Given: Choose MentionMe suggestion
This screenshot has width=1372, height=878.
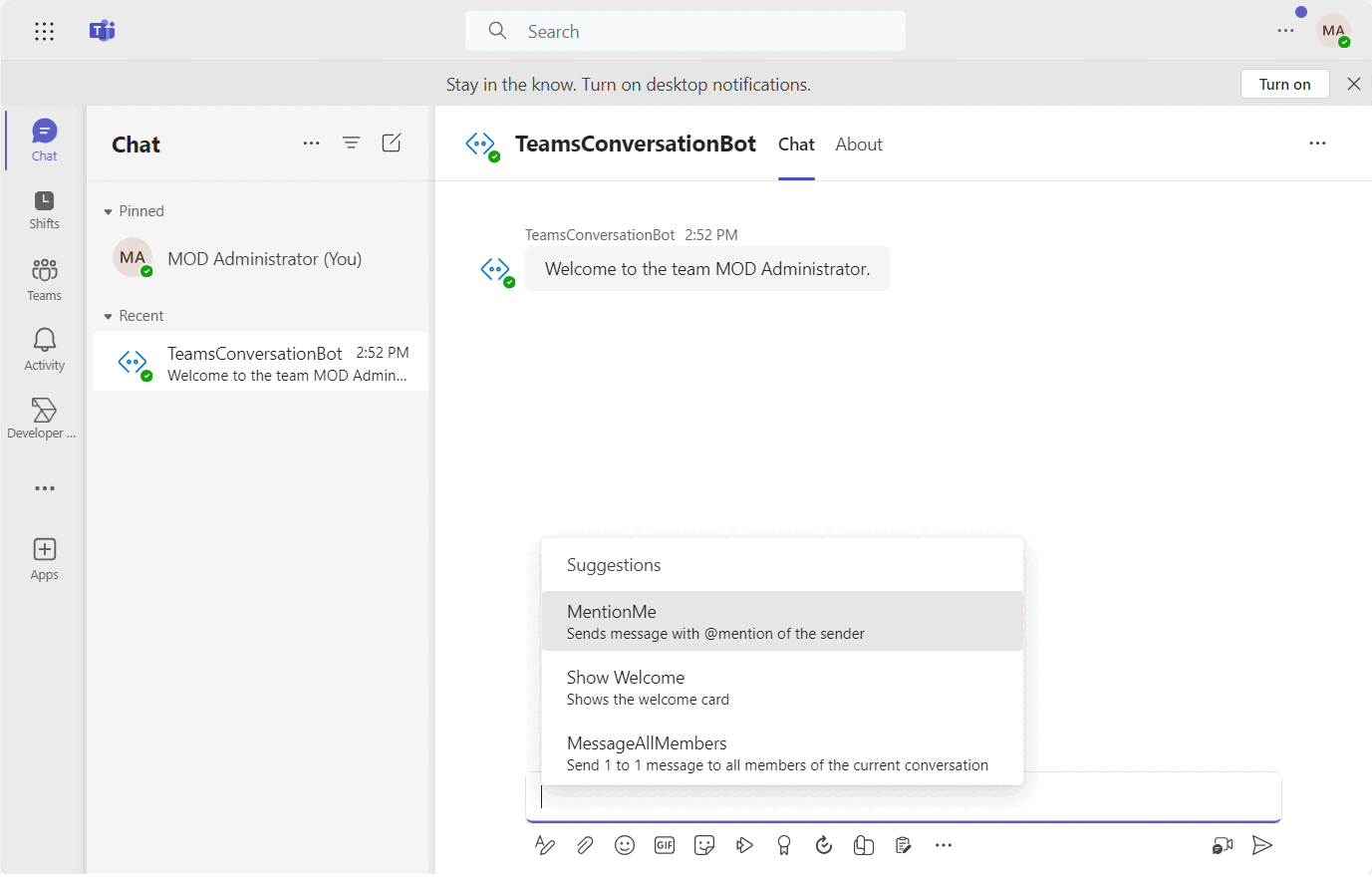Looking at the screenshot, I should tap(782, 621).
